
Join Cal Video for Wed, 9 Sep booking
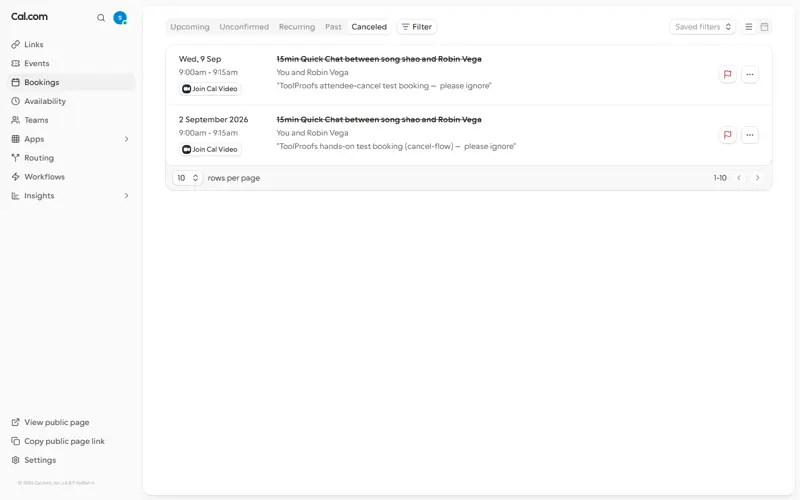[210, 89]
